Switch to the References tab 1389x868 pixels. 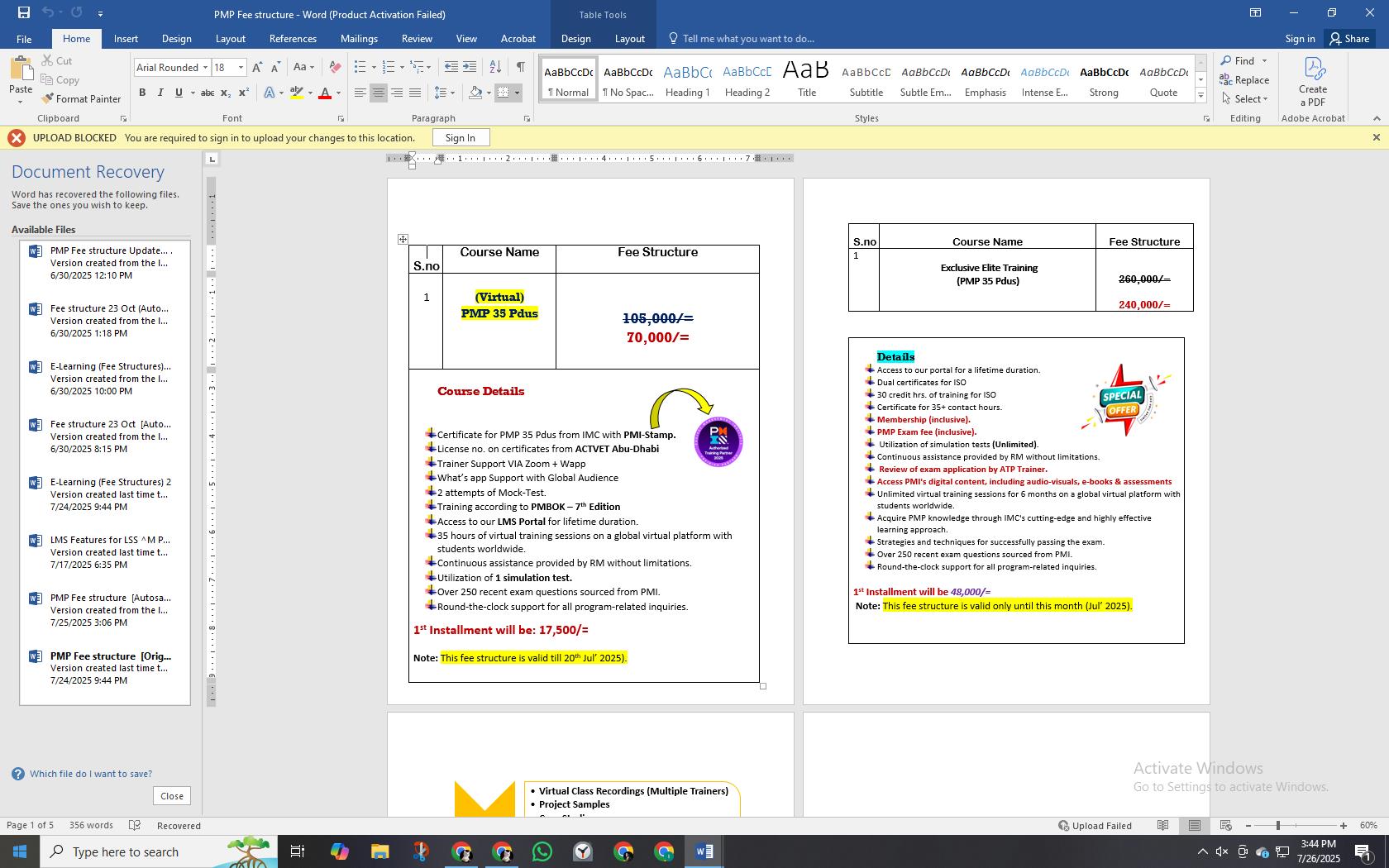coord(293,38)
